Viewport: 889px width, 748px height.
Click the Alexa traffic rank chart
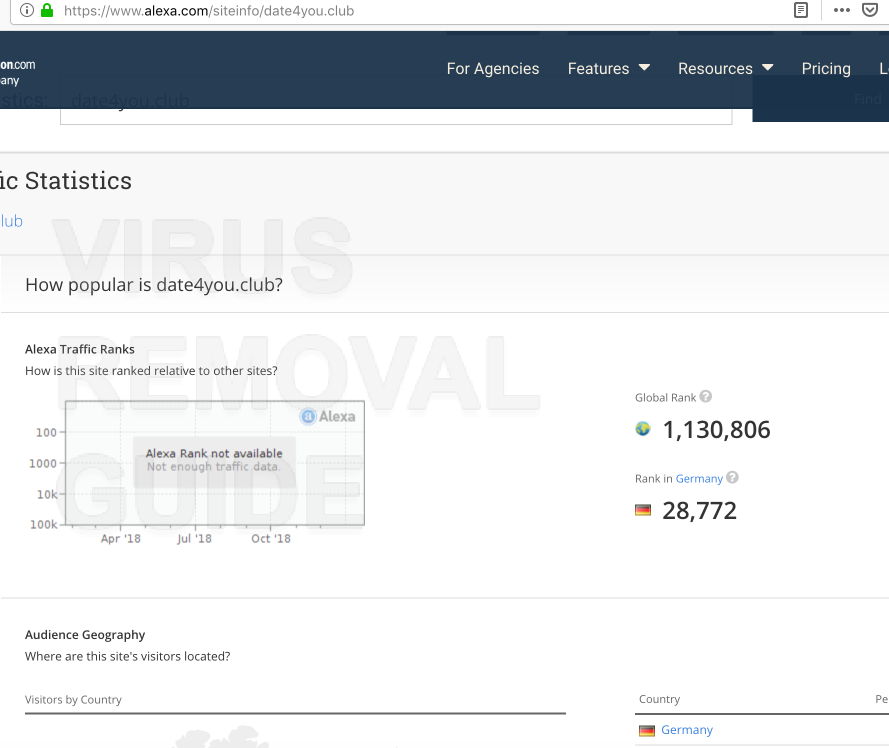pos(214,463)
